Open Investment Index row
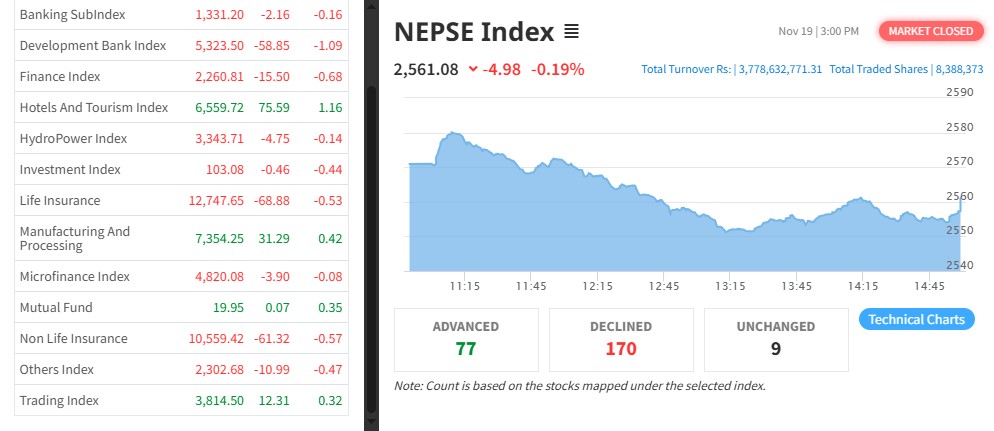 click(x=70, y=170)
